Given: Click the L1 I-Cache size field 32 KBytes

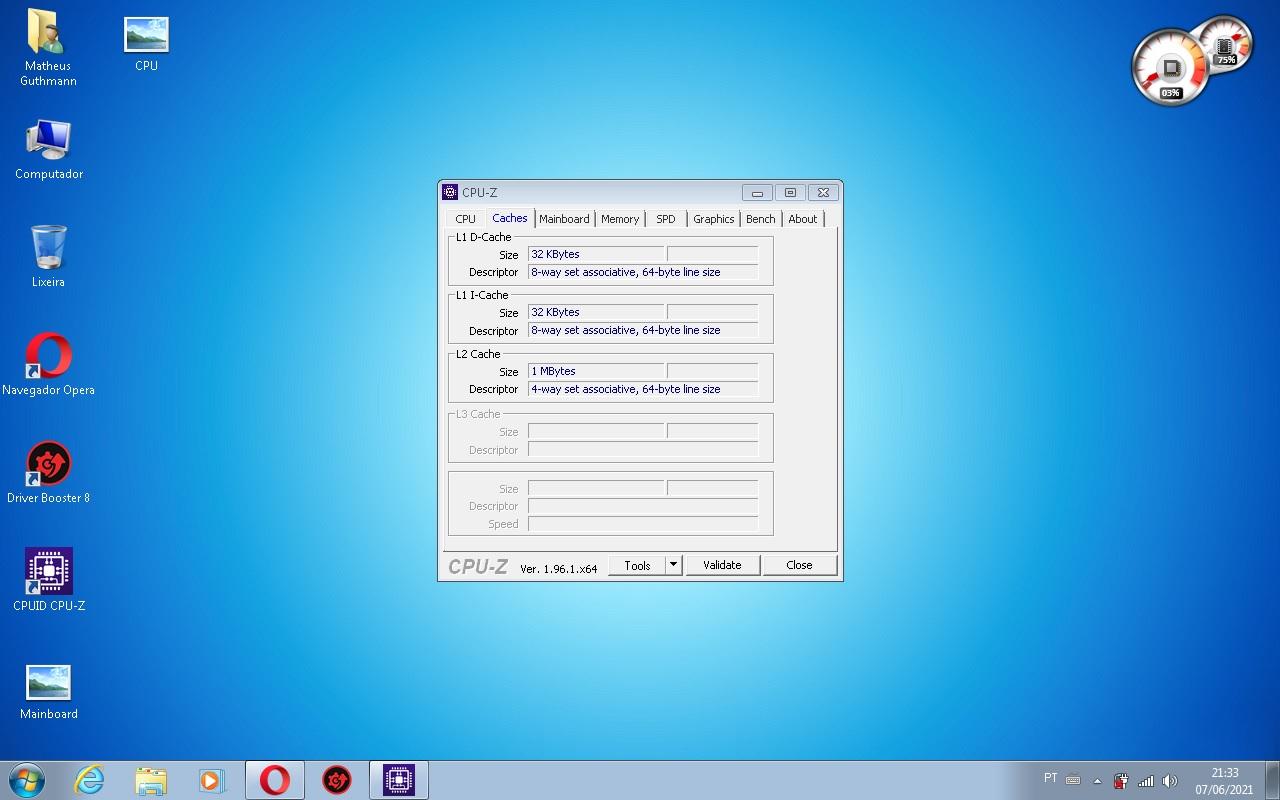Looking at the screenshot, I should (596, 312).
